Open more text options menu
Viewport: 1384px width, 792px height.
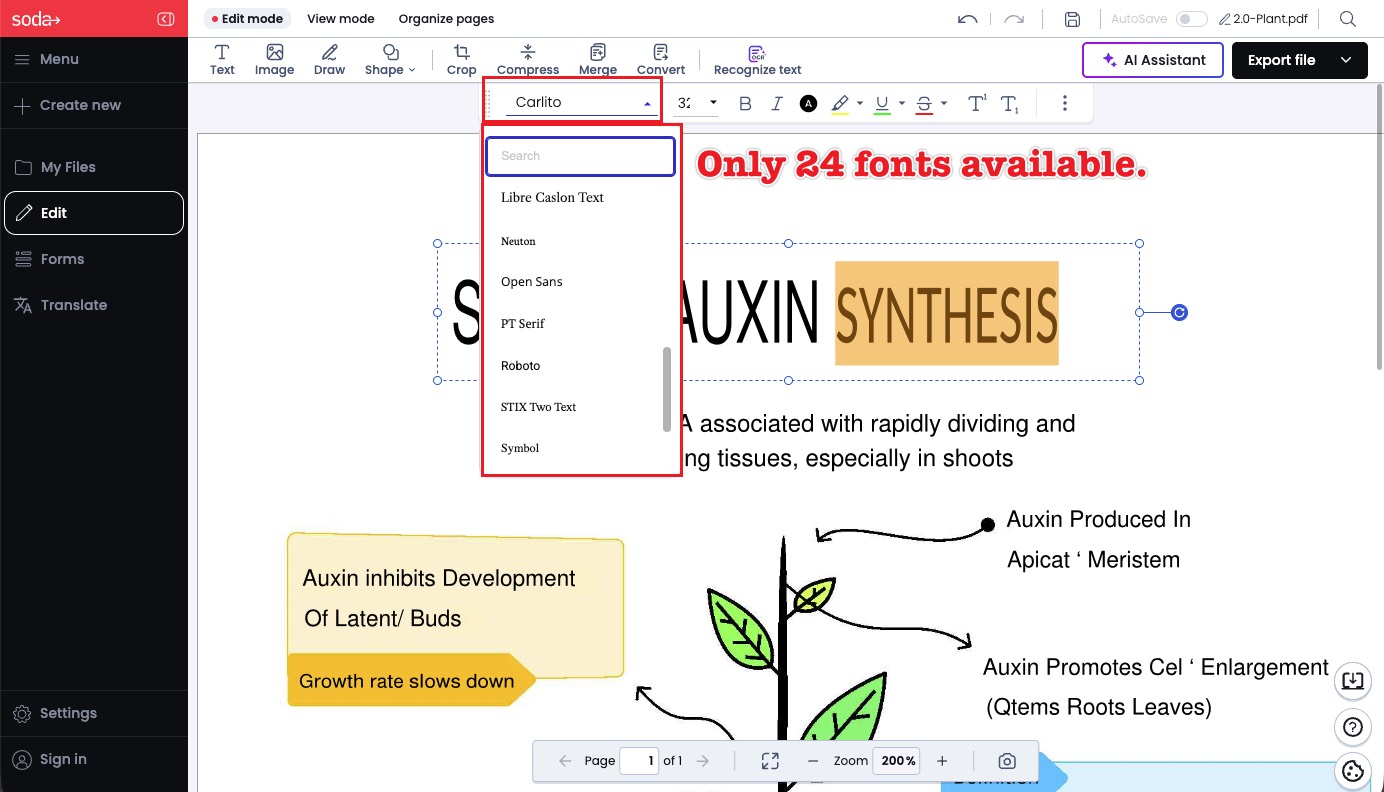[1064, 103]
